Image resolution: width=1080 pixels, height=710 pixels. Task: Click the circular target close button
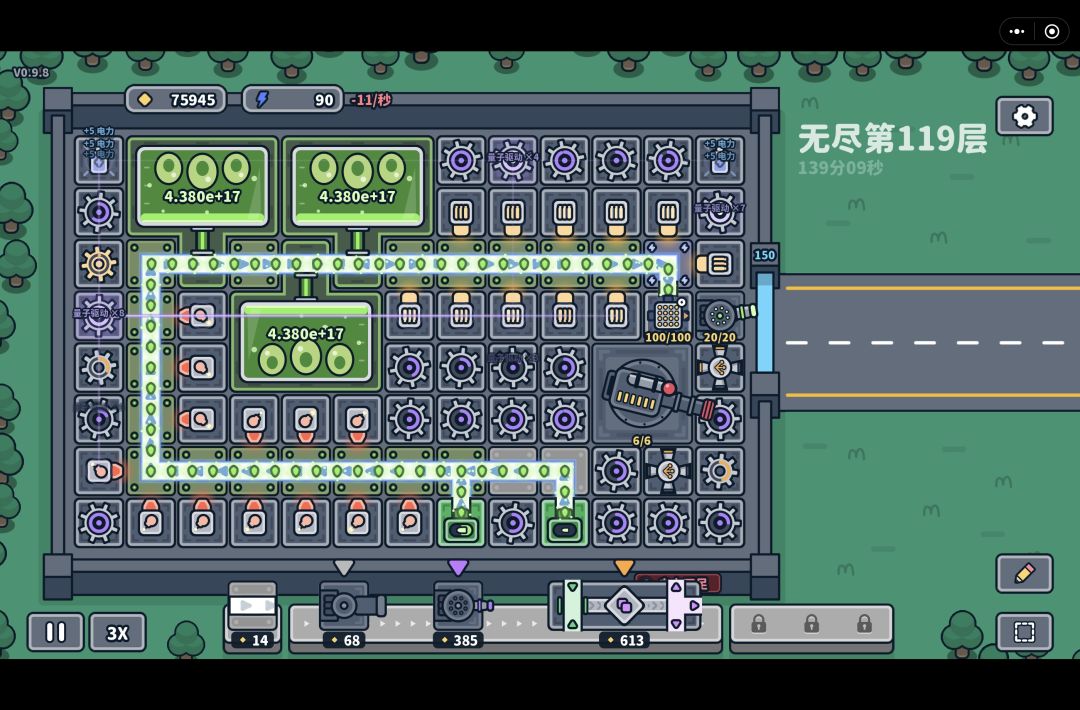pos(1052,31)
